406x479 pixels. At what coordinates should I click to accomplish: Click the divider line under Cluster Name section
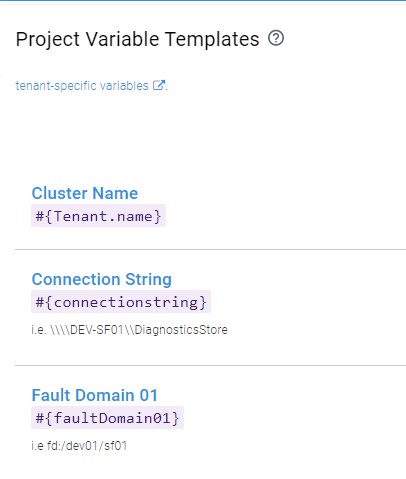coord(210,249)
